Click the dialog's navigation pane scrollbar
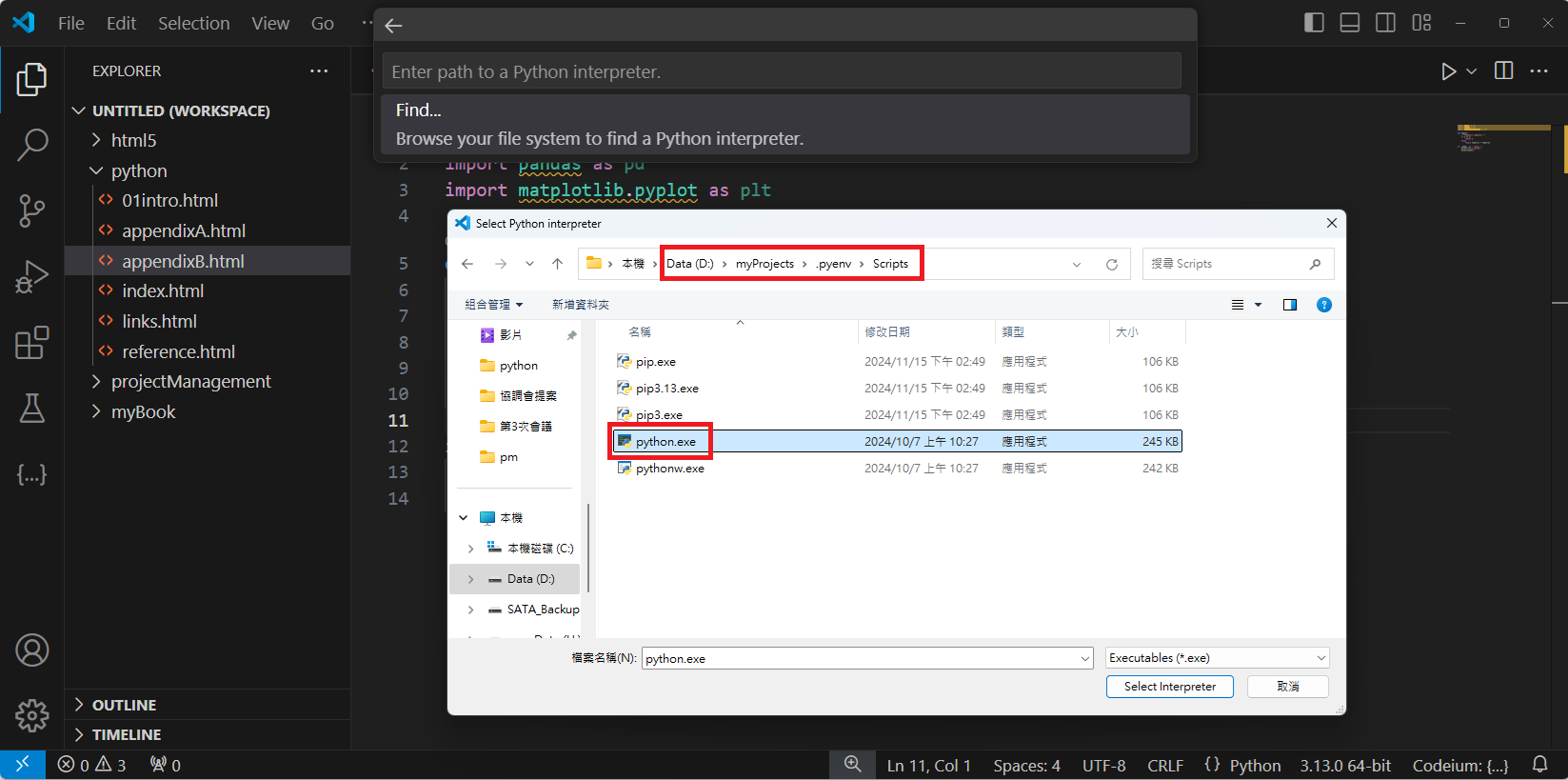Screen dimensions: 1568x780 (x=587, y=548)
